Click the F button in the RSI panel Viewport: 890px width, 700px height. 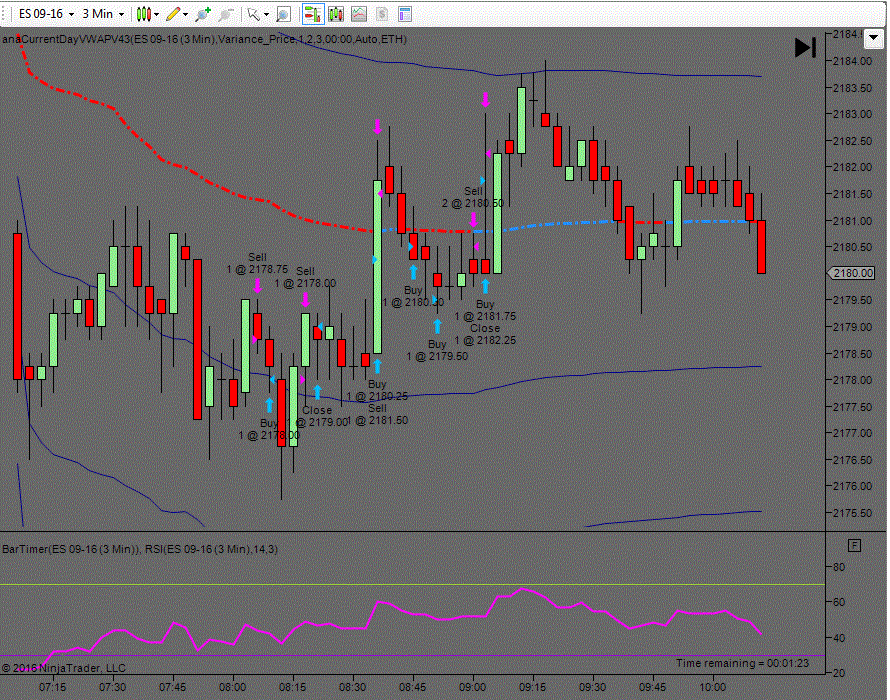click(x=854, y=546)
